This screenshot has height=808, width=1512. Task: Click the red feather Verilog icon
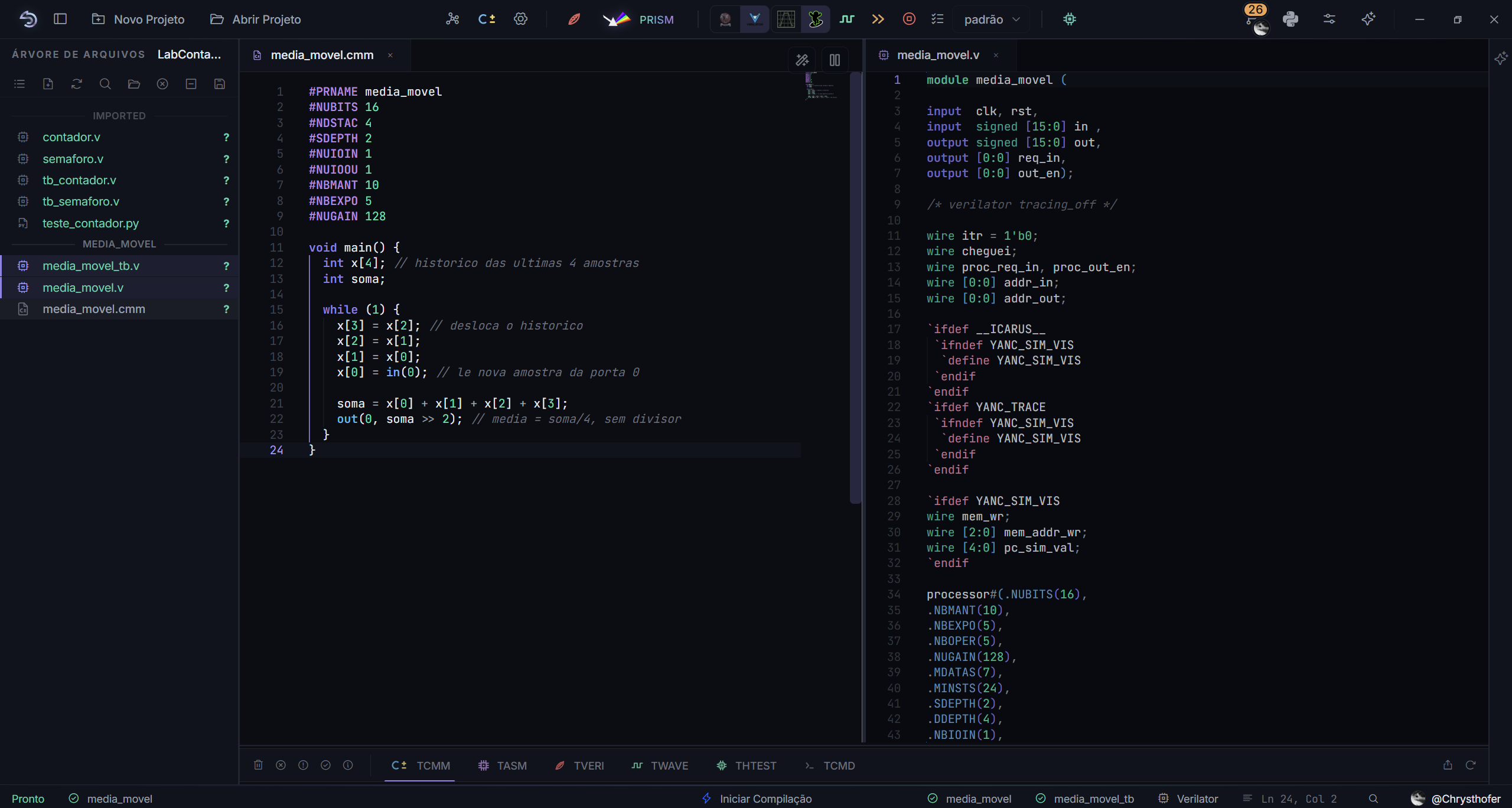[x=573, y=19]
